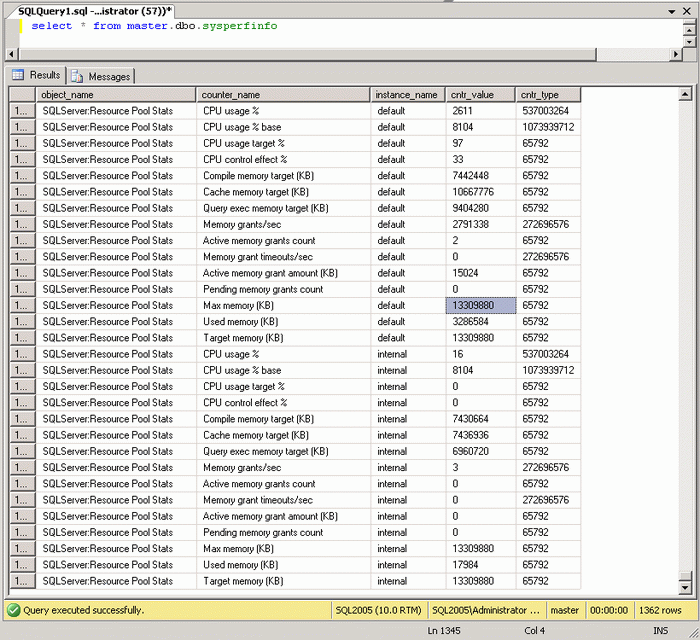The image size is (700, 640).
Task: Select cell 9404280 for Query exec memory
Action: 481,208
